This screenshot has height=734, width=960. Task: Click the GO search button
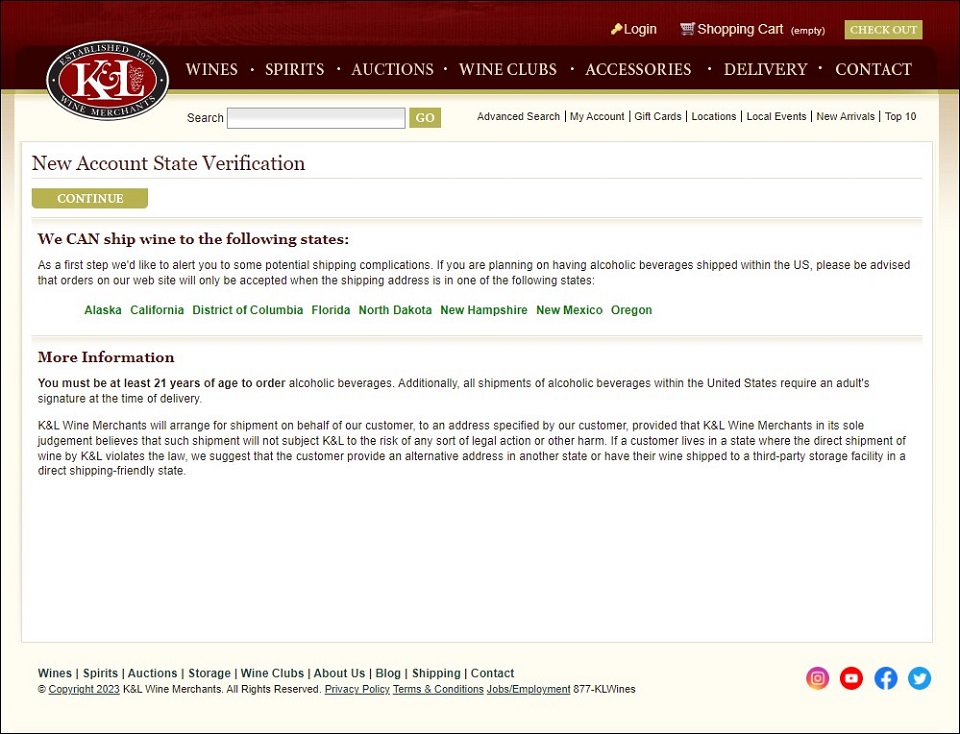tap(425, 118)
